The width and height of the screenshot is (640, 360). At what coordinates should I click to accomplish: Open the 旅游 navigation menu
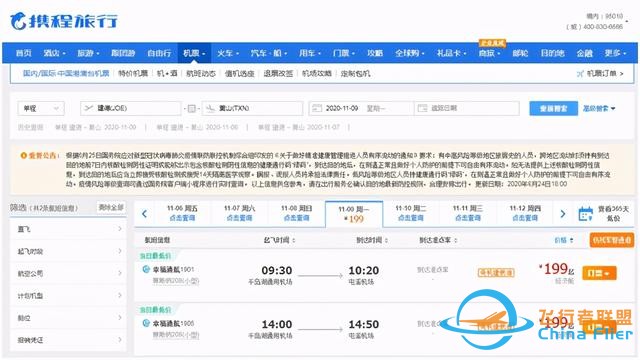pyautogui.click(x=88, y=53)
